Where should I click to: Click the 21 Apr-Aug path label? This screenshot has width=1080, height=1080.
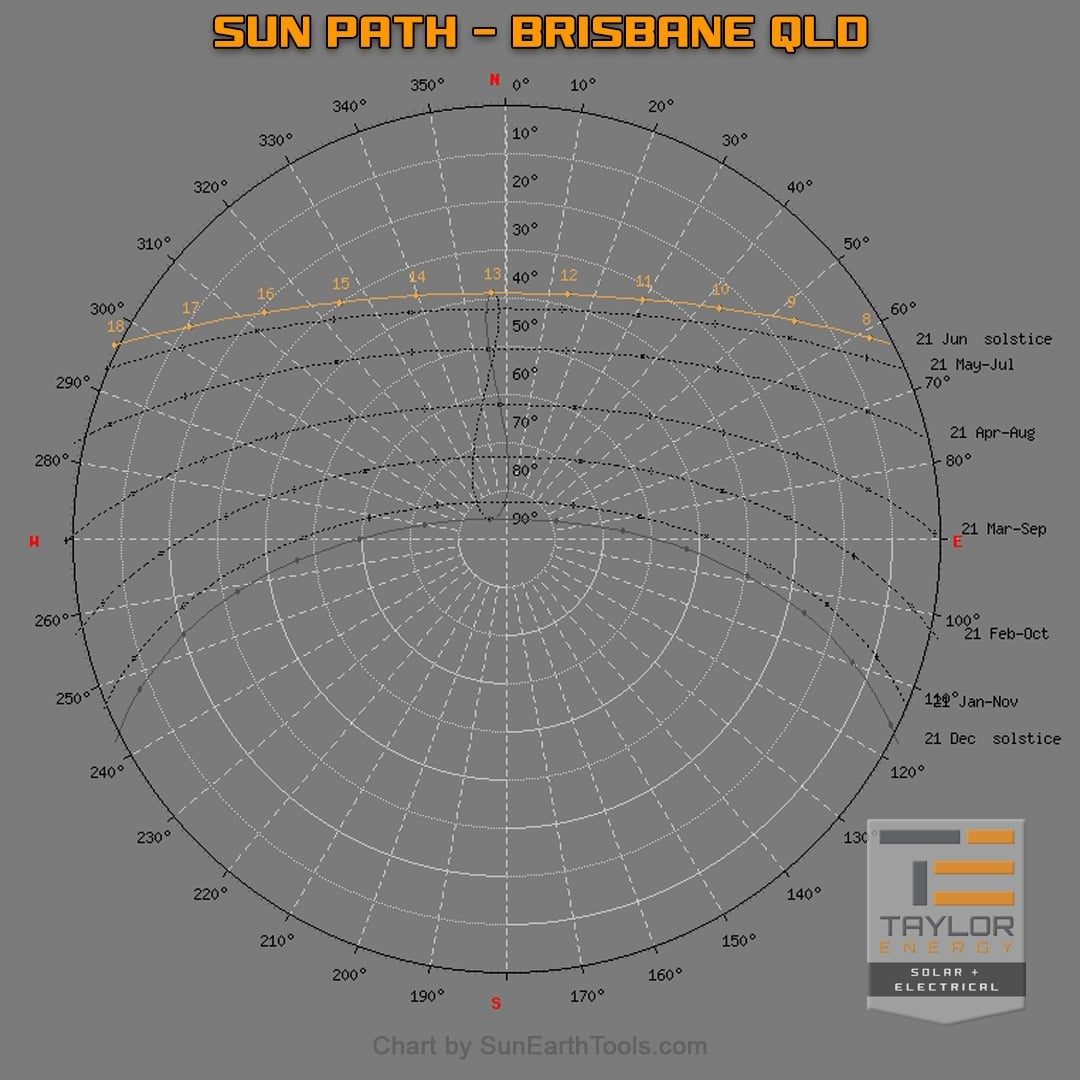tap(992, 433)
